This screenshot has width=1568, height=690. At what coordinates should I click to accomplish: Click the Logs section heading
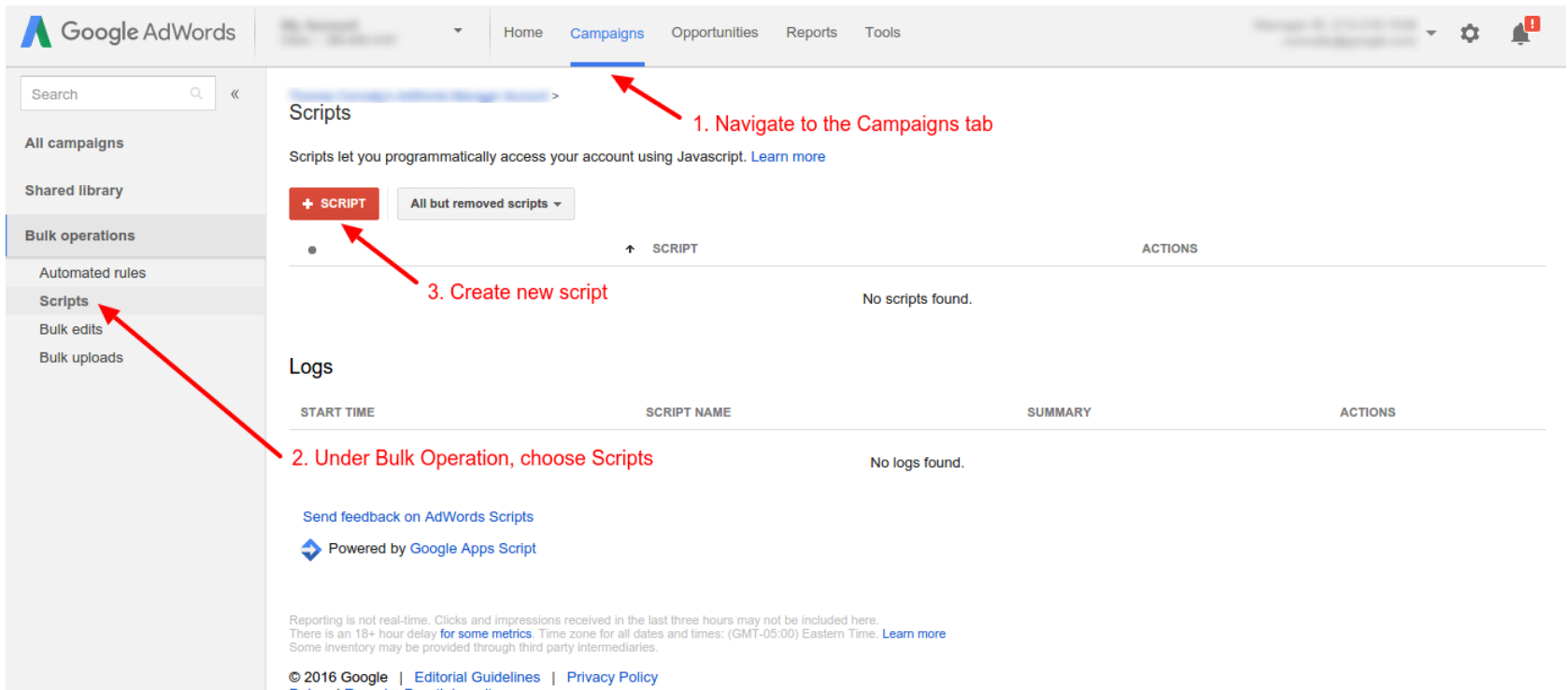[311, 367]
